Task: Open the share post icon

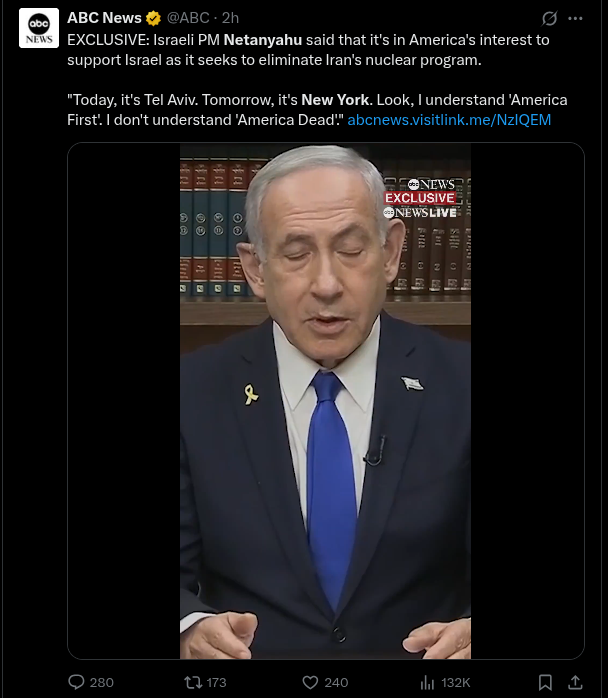Action: 575,682
